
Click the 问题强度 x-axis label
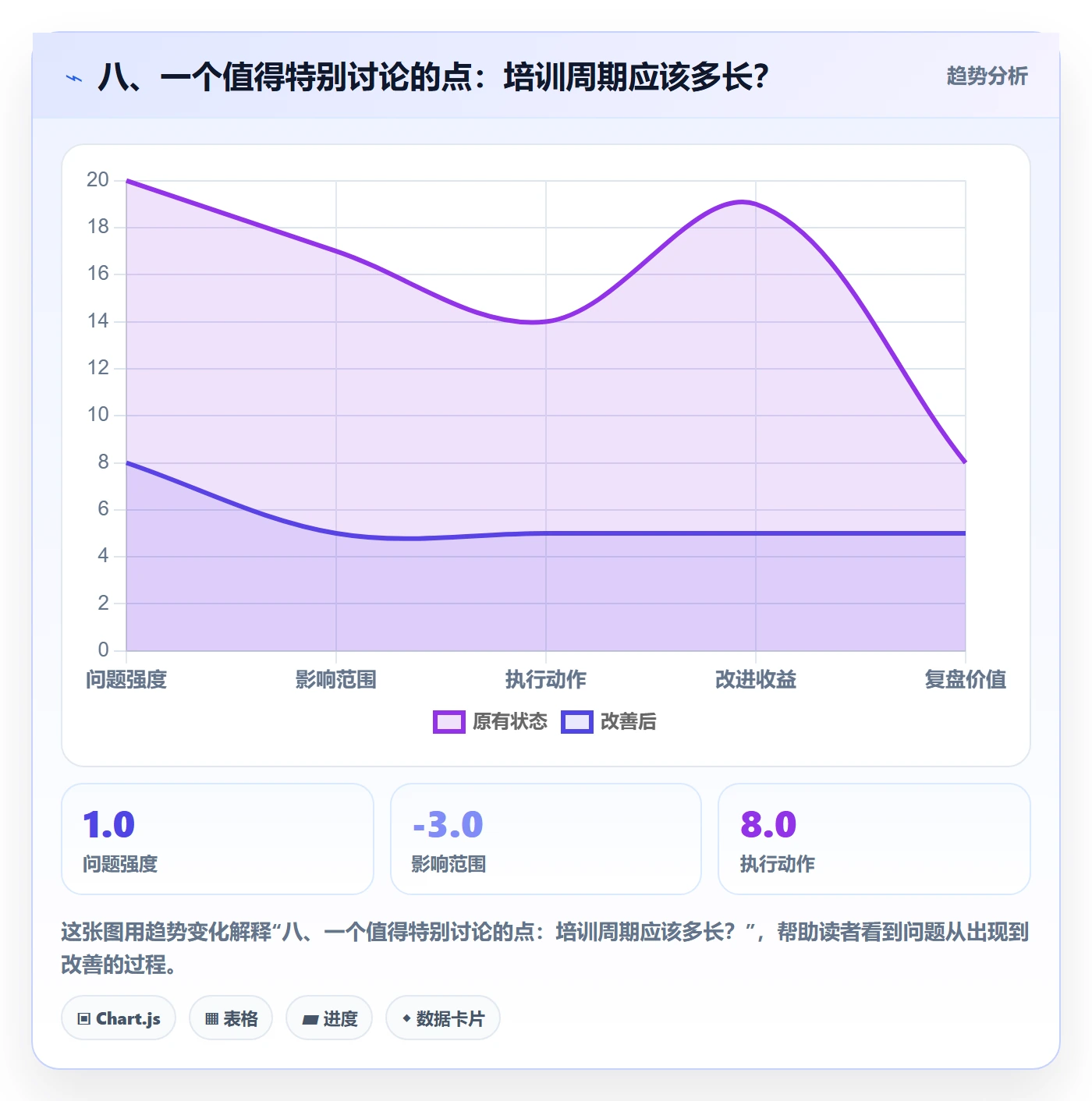coord(126,680)
